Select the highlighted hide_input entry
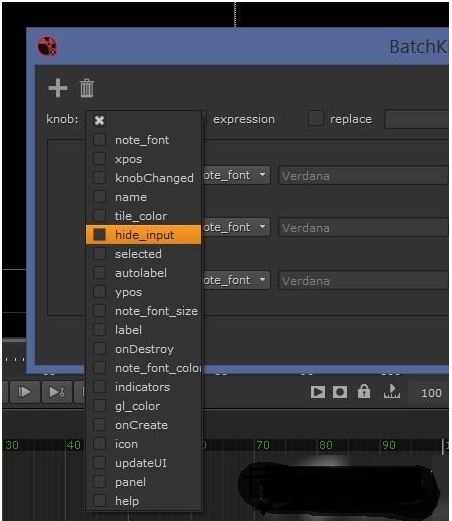 point(143,235)
